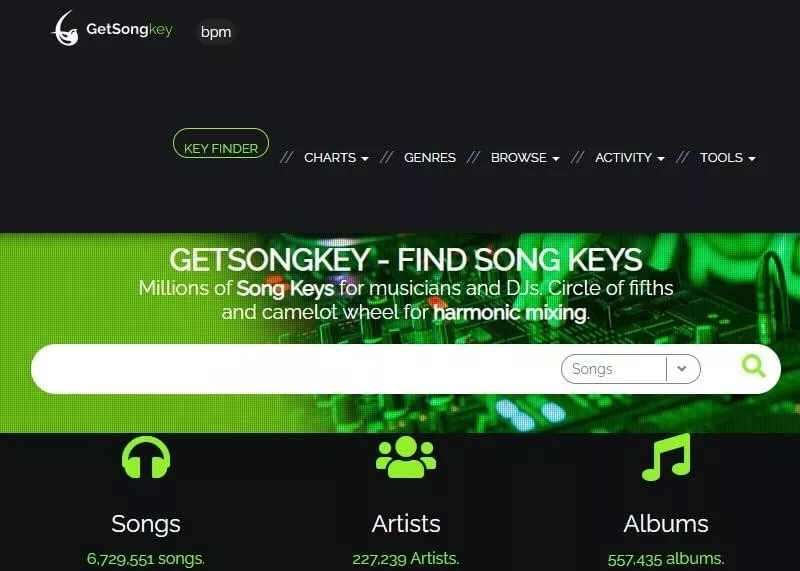Click the green search magnifier icon

(753, 366)
